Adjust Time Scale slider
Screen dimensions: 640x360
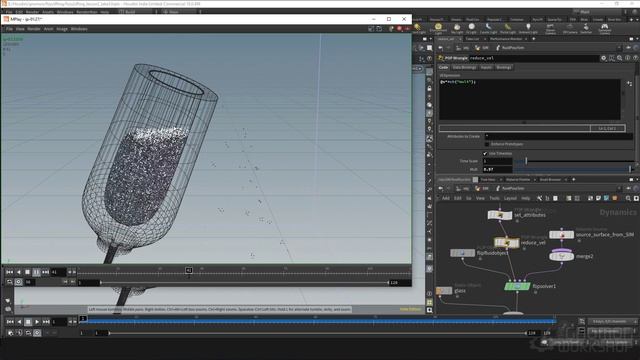pos(526,161)
